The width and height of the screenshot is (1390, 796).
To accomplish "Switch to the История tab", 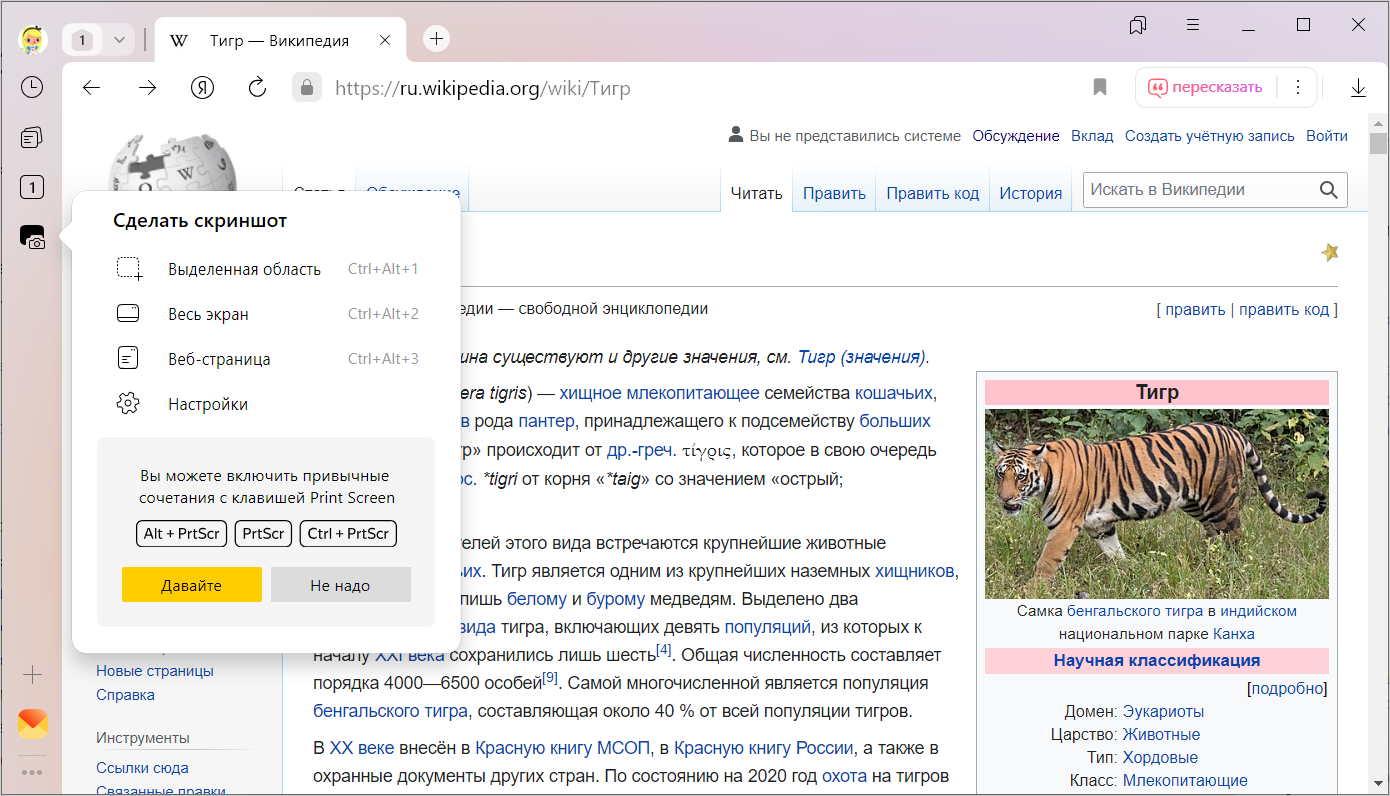I will (x=1030, y=193).
